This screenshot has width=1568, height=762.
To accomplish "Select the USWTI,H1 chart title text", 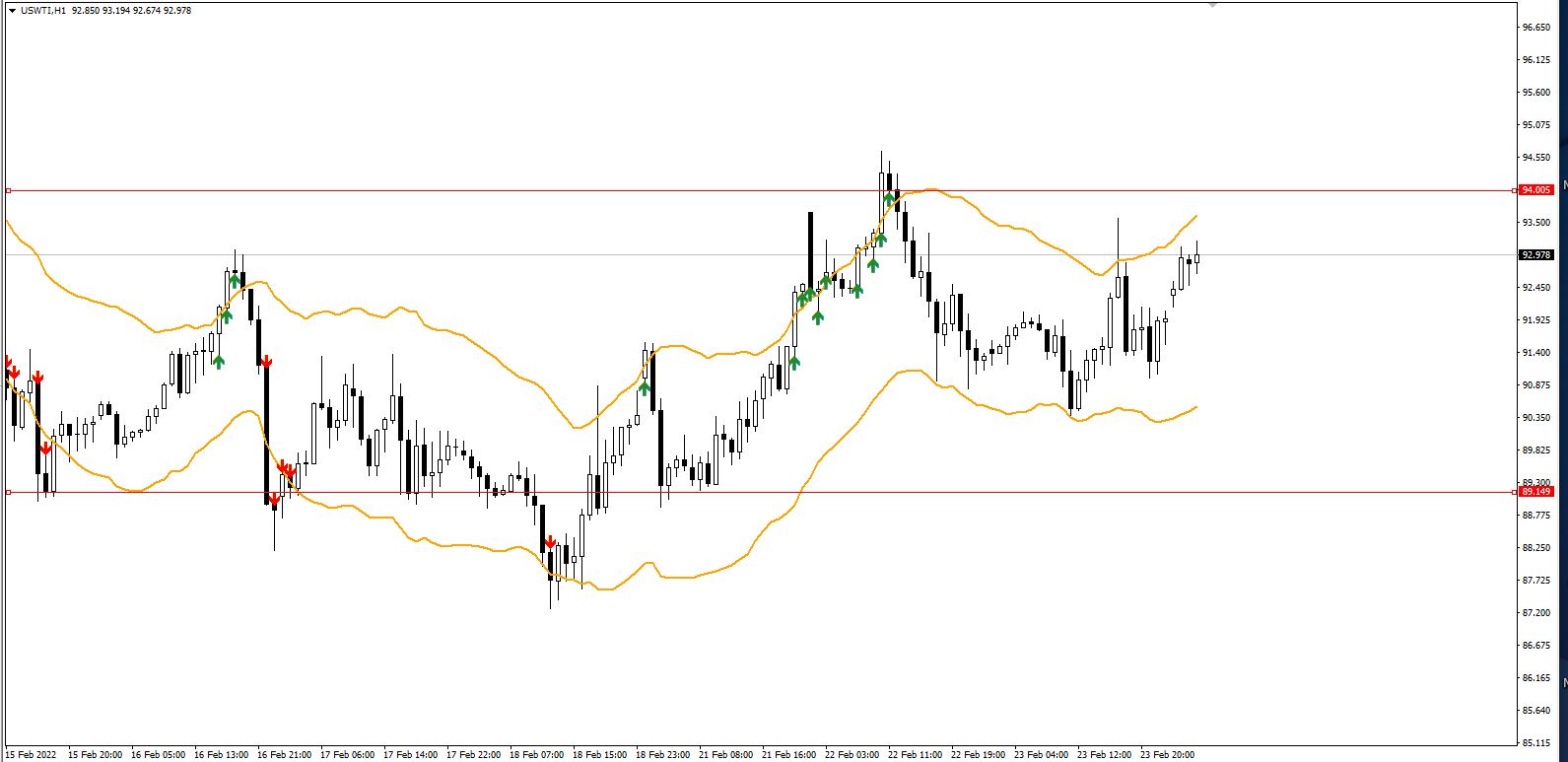I will click(x=43, y=11).
